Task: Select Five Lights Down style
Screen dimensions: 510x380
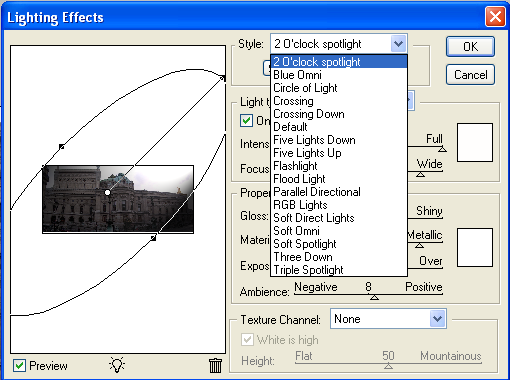Action: click(x=339, y=140)
